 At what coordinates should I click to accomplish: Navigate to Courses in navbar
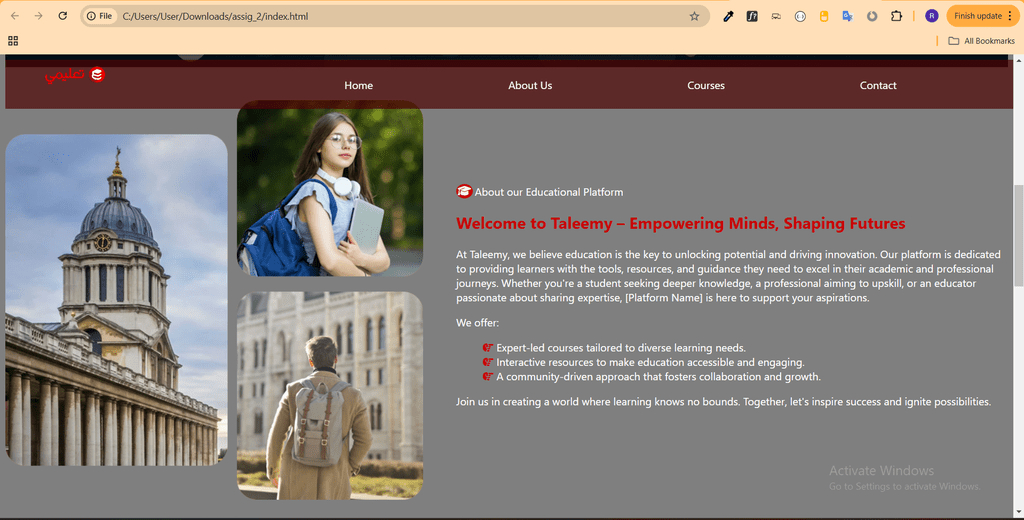pos(706,86)
